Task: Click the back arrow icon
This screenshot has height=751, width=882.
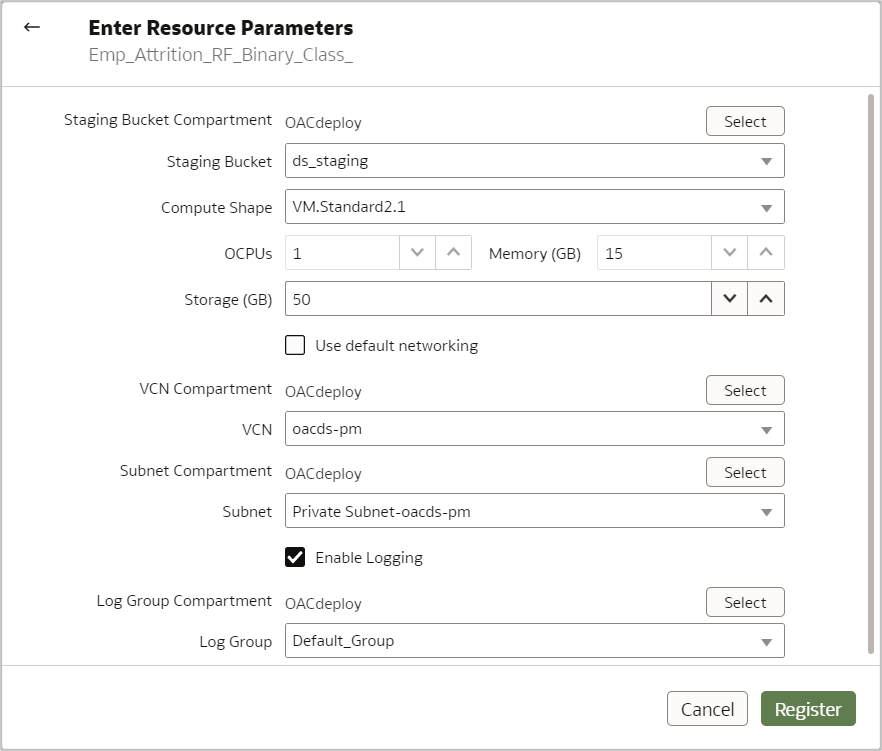Action: coord(32,27)
